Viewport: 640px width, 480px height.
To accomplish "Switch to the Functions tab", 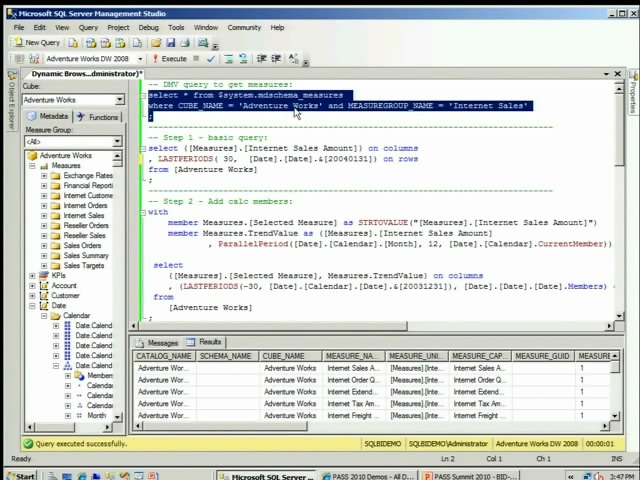I will tap(98, 117).
